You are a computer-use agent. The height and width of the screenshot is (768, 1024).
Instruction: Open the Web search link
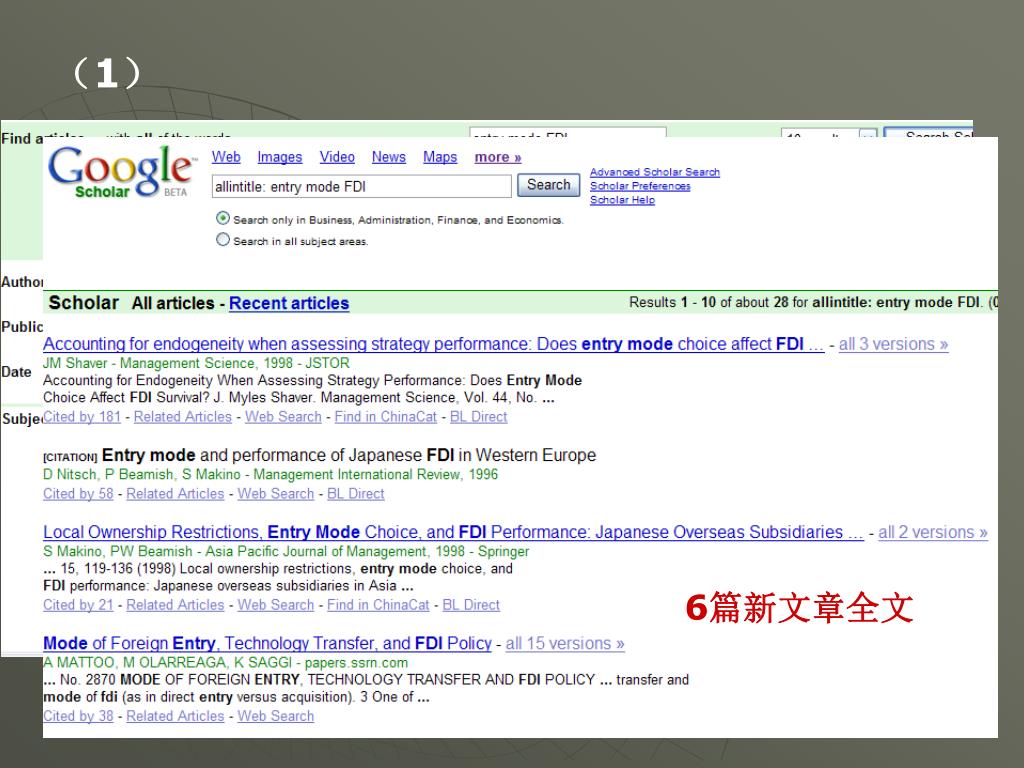click(226, 157)
